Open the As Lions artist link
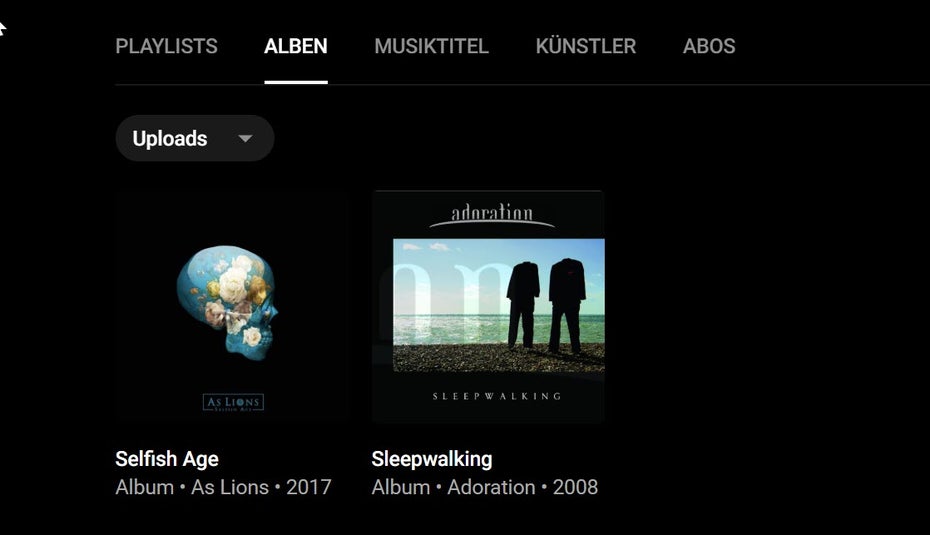The width and height of the screenshot is (930, 535). (230, 487)
